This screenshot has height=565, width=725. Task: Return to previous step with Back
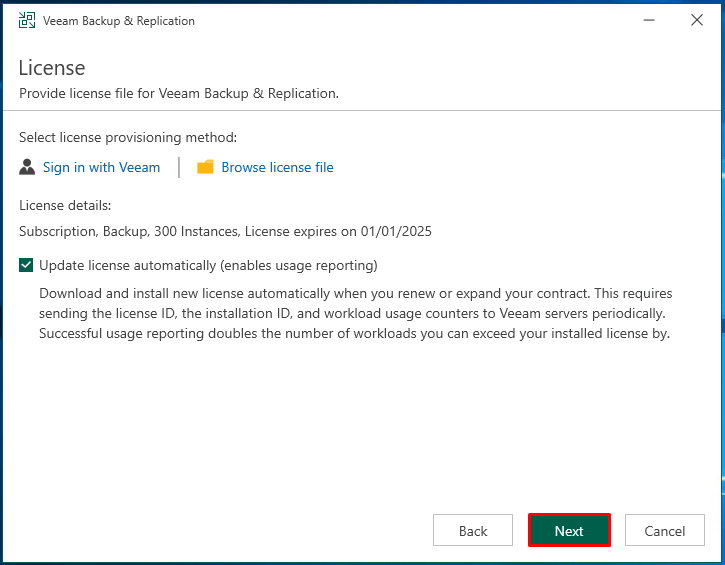(473, 531)
